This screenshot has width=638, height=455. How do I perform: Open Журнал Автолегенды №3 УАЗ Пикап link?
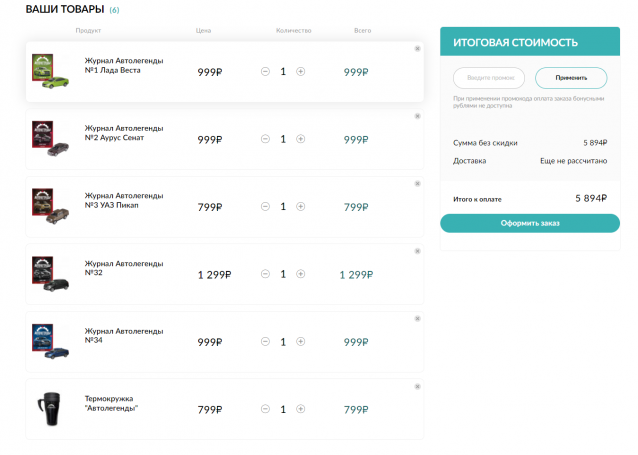(x=124, y=201)
